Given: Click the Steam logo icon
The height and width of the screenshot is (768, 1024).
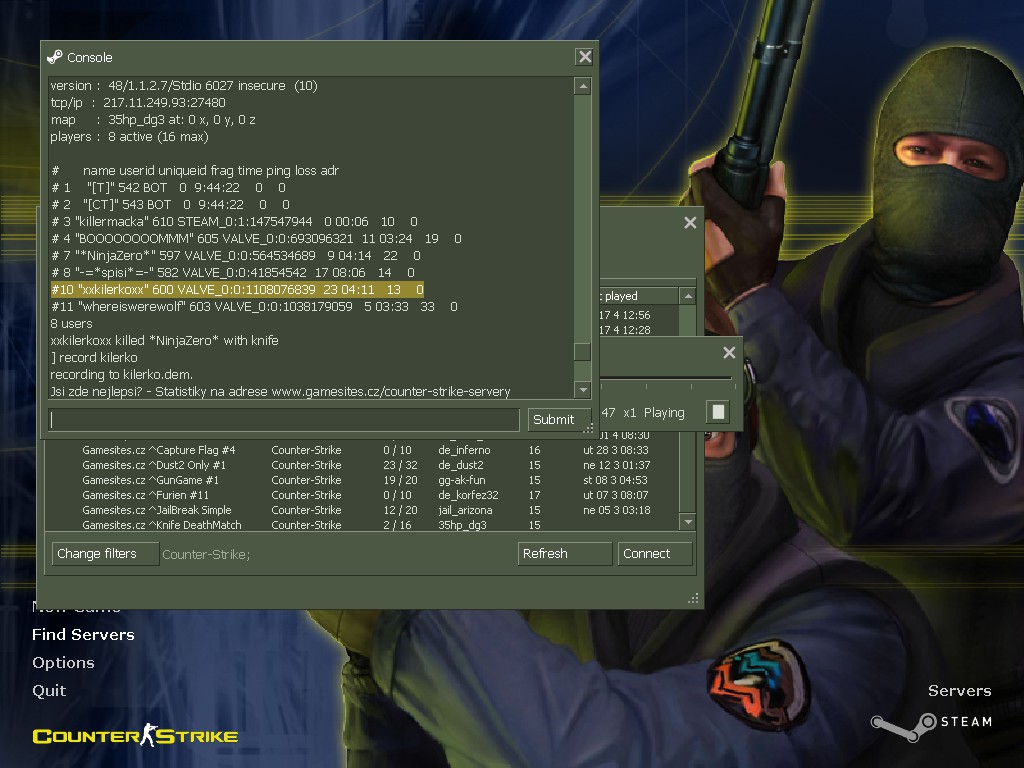Looking at the screenshot, I should pos(904,726).
